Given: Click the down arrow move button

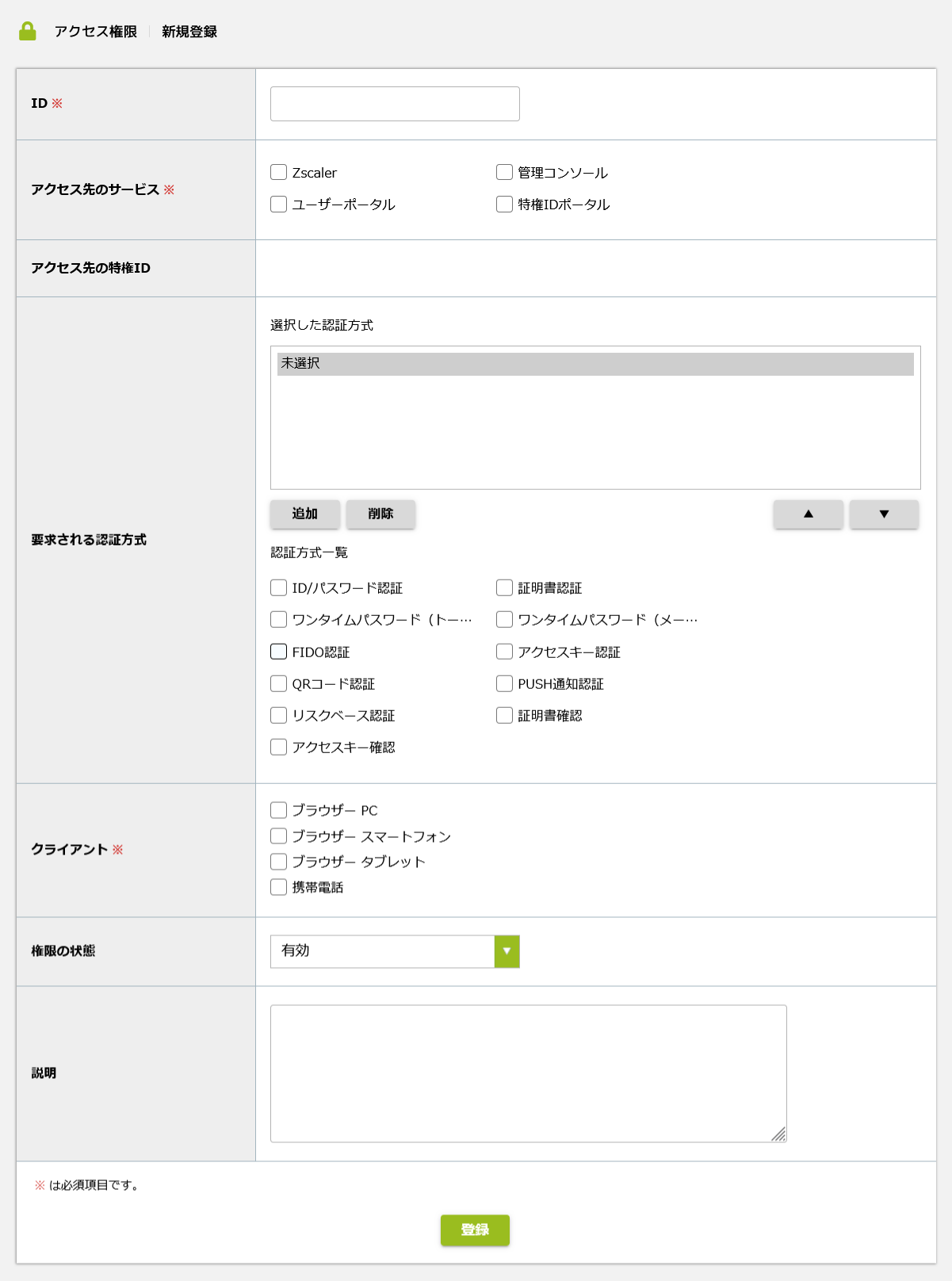Looking at the screenshot, I should (884, 514).
